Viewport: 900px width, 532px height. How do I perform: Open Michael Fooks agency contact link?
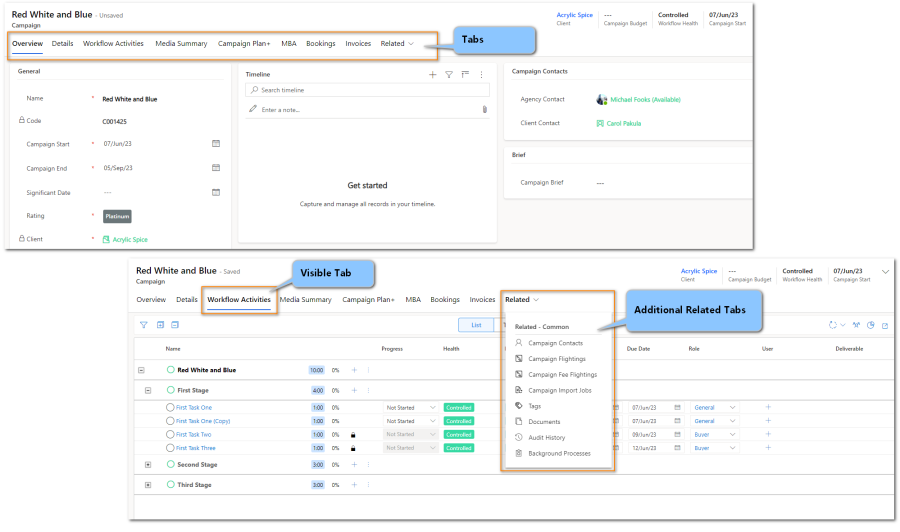click(x=645, y=100)
